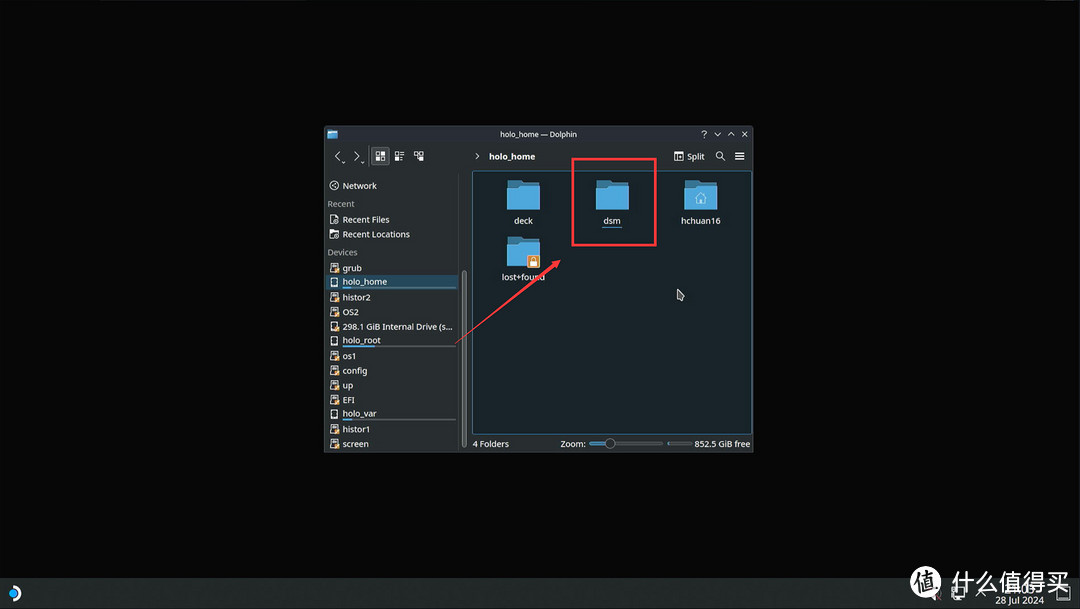The width and height of the screenshot is (1080, 609).
Task: Open the holo_root device
Action: point(361,341)
